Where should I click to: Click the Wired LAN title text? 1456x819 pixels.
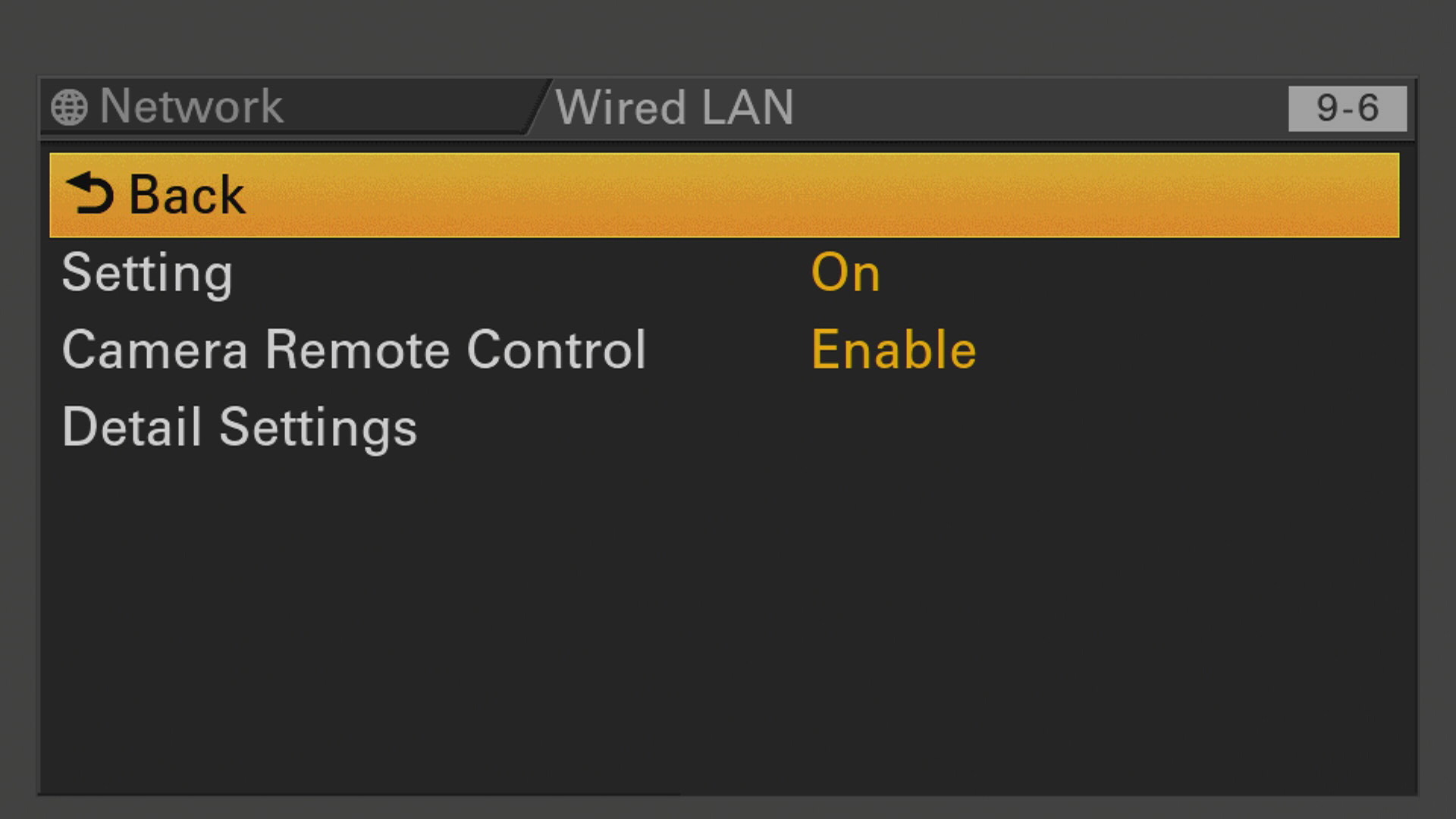[x=674, y=107]
